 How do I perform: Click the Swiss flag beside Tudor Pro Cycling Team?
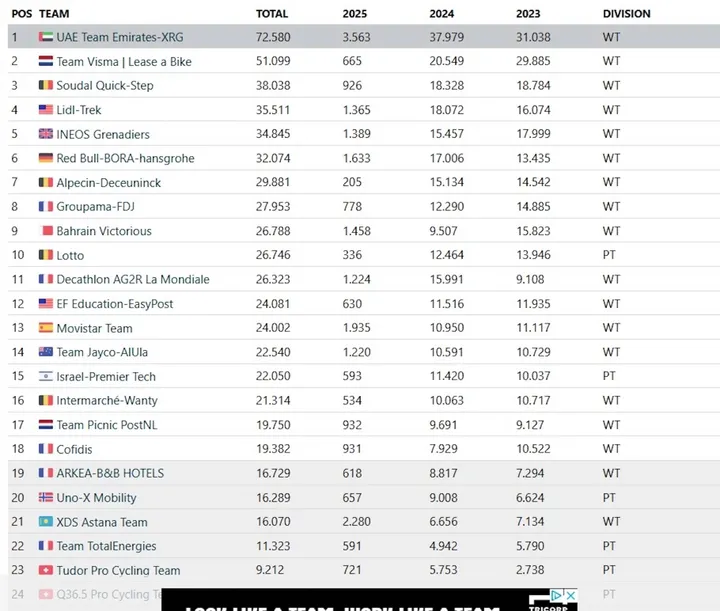click(x=45, y=570)
